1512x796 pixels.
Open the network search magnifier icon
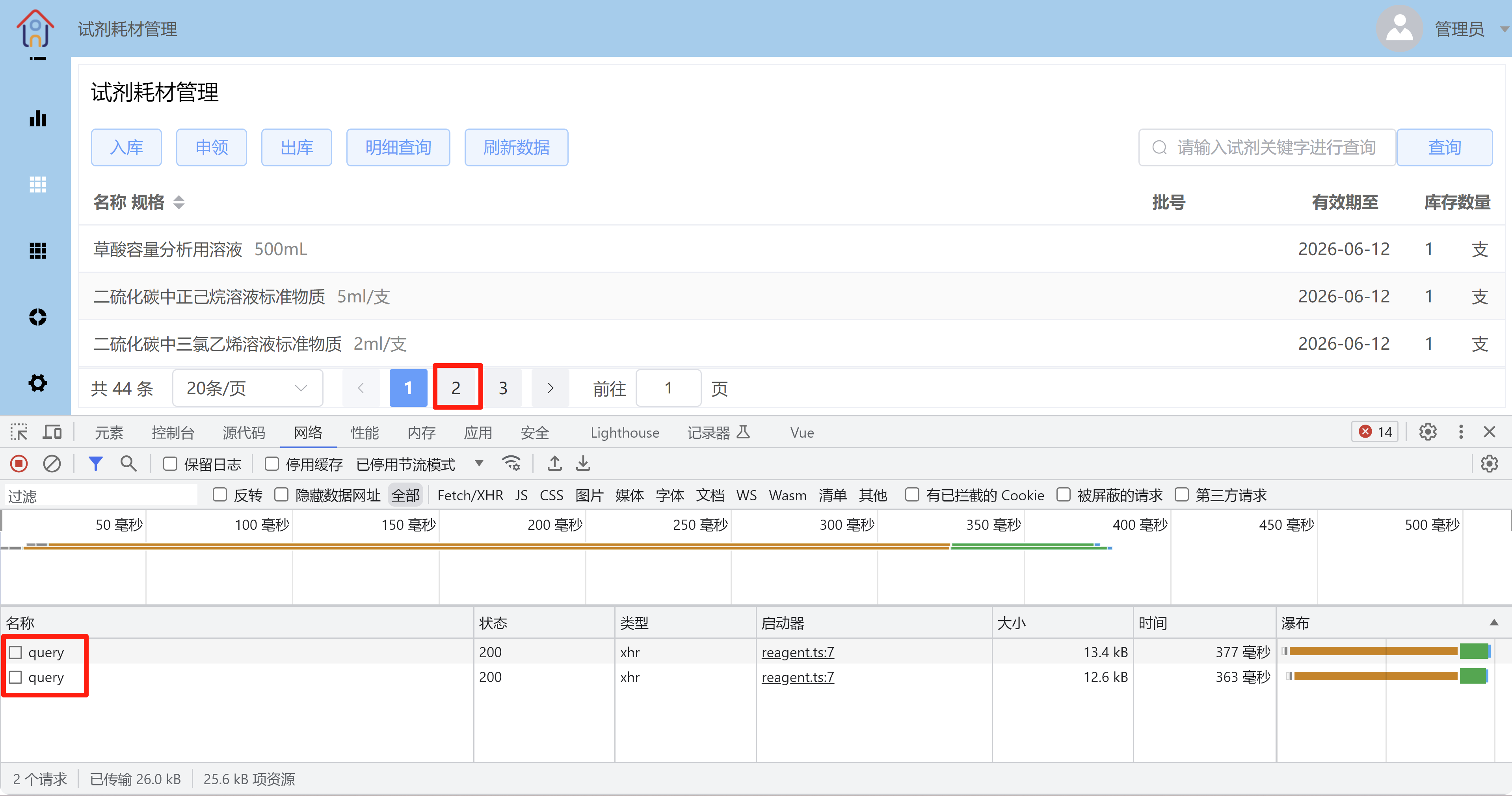point(128,464)
